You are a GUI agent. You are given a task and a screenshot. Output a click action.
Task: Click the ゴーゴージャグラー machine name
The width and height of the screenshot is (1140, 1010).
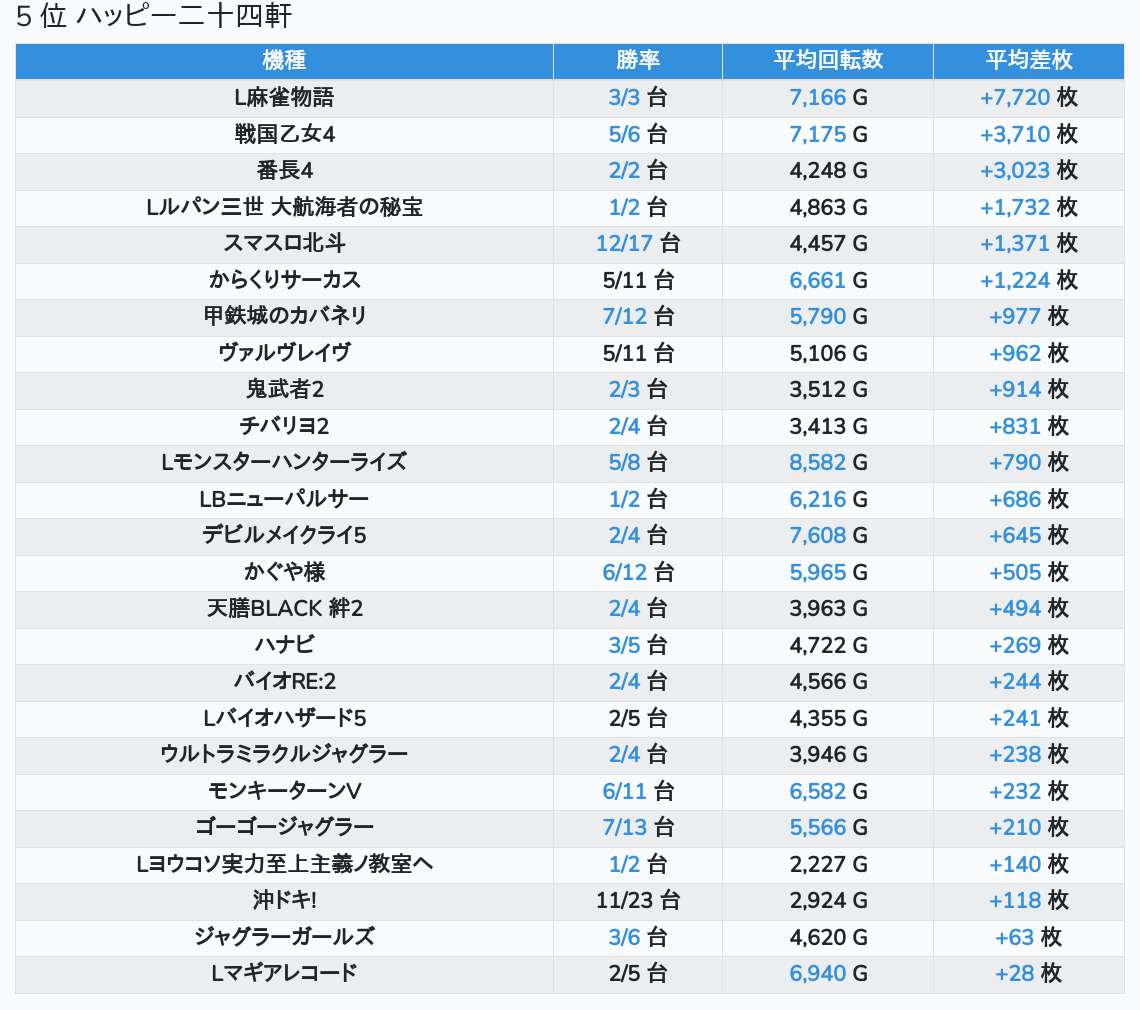(284, 827)
